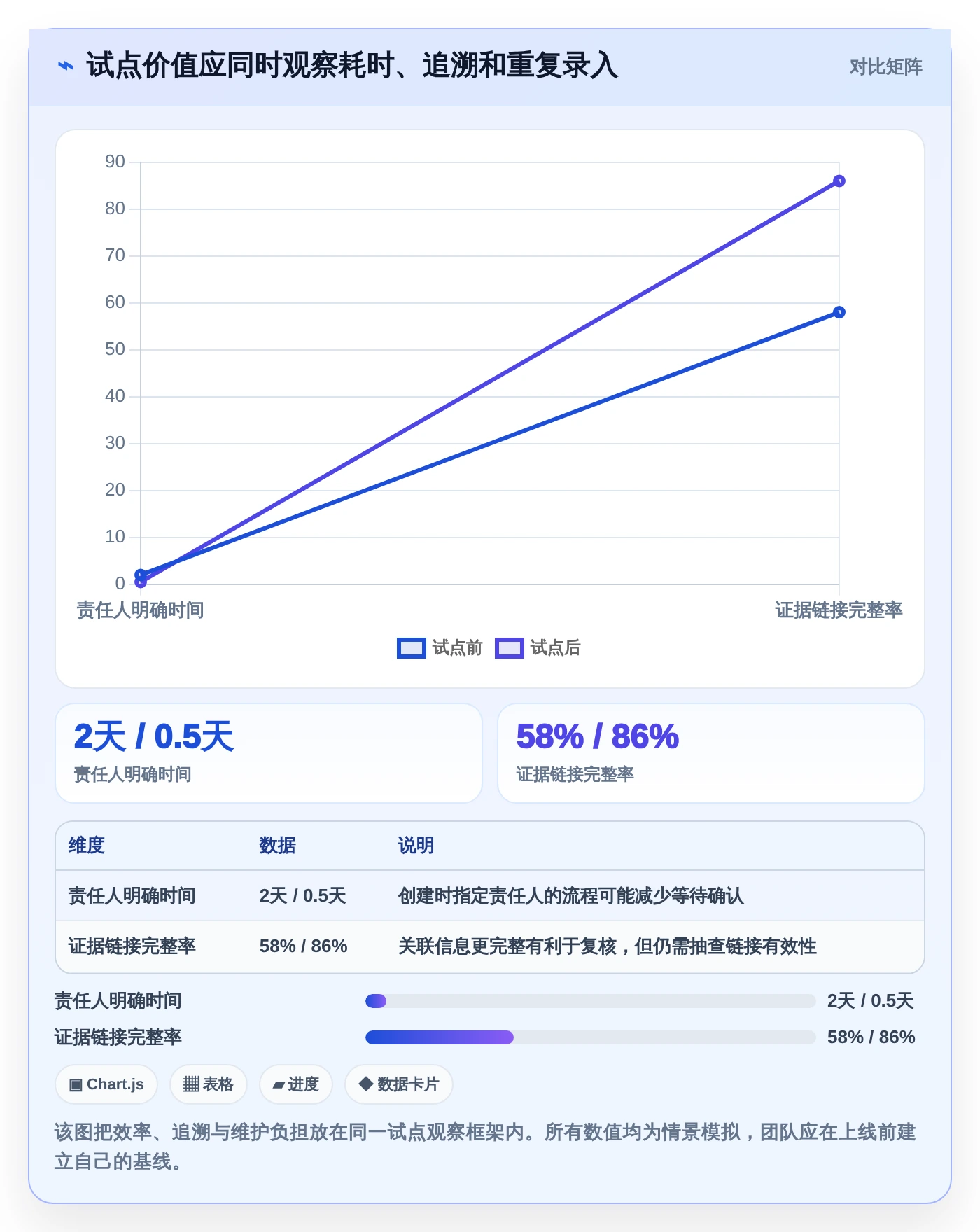The image size is (980, 1232).
Task: Click x-axis label 证据链接完整率
Action: tap(839, 610)
